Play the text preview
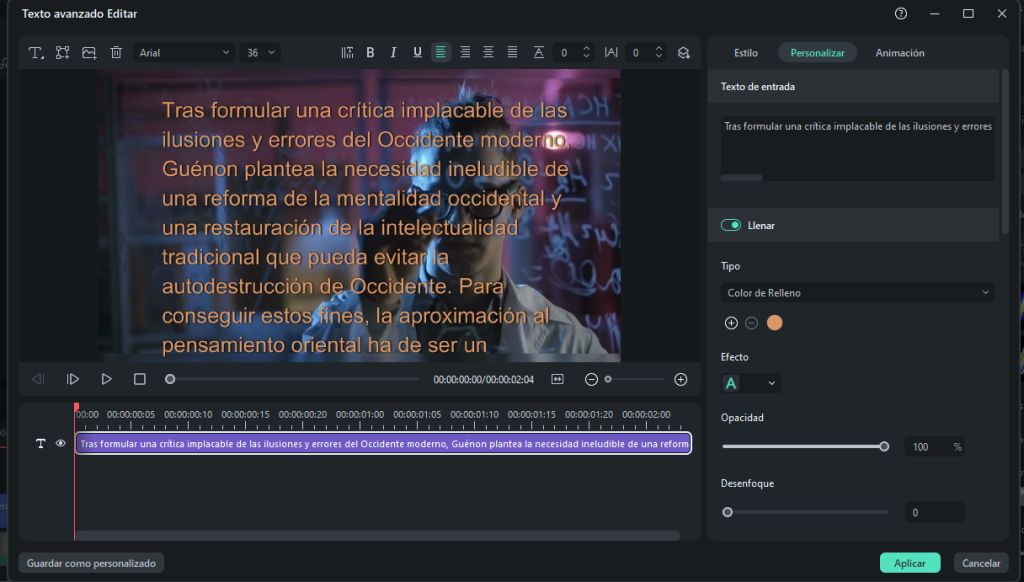 click(106, 379)
